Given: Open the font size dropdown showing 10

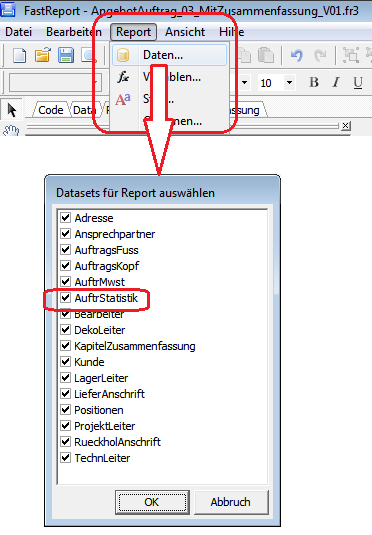Looking at the screenshot, I should coord(289,83).
